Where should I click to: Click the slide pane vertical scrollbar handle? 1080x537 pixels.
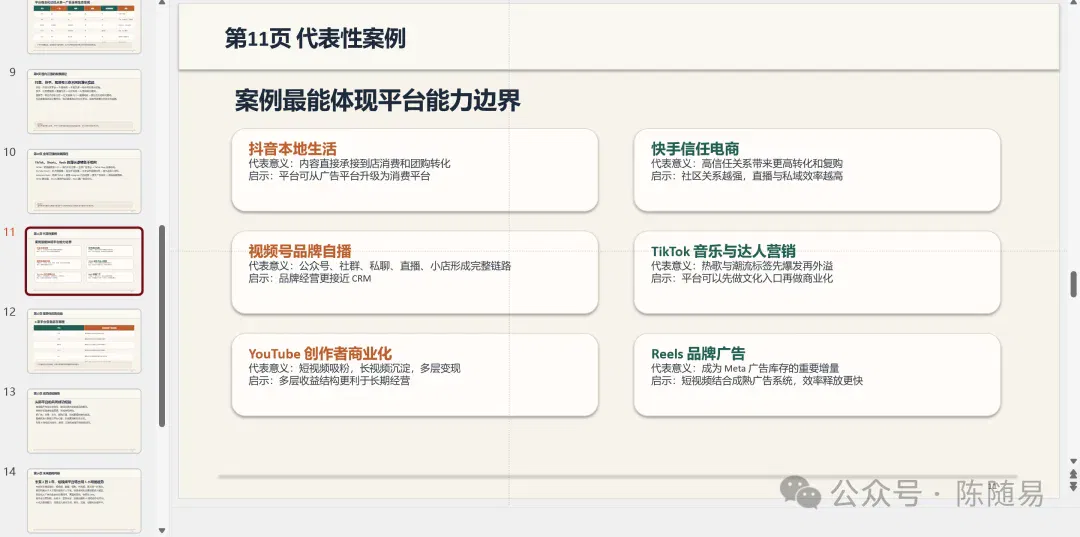(1073, 284)
